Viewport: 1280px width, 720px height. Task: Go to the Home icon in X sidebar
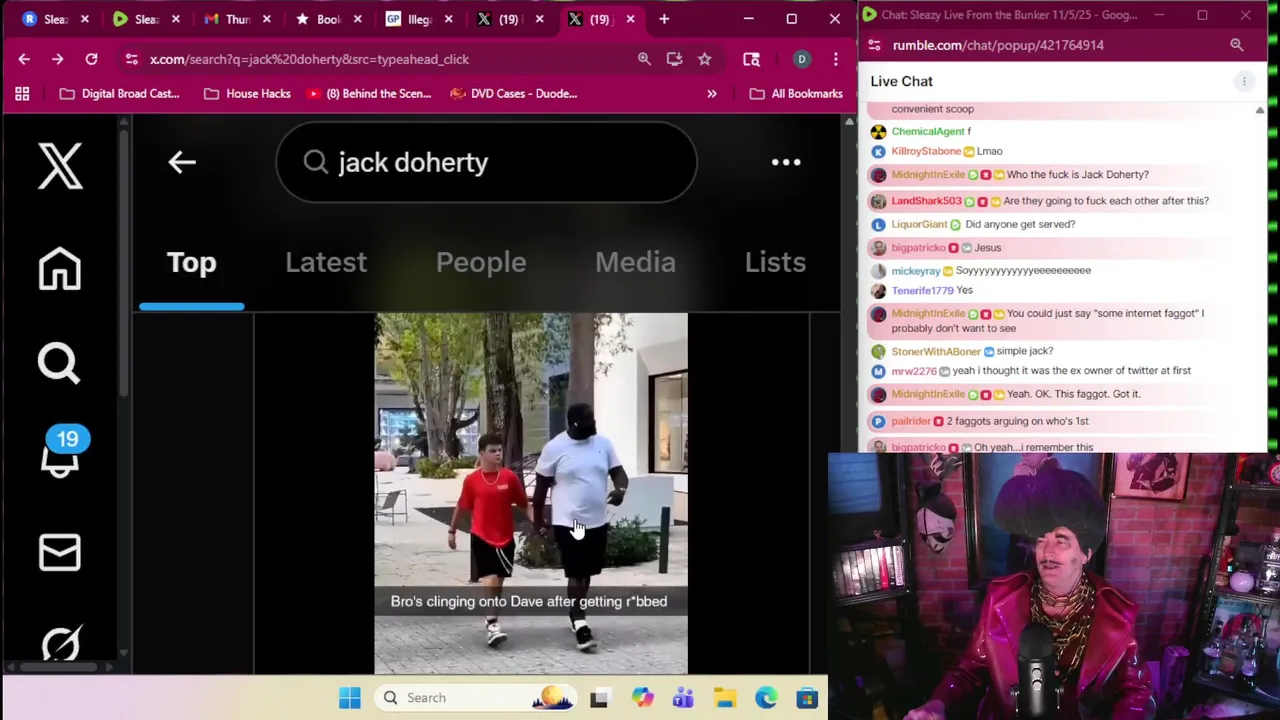60,268
